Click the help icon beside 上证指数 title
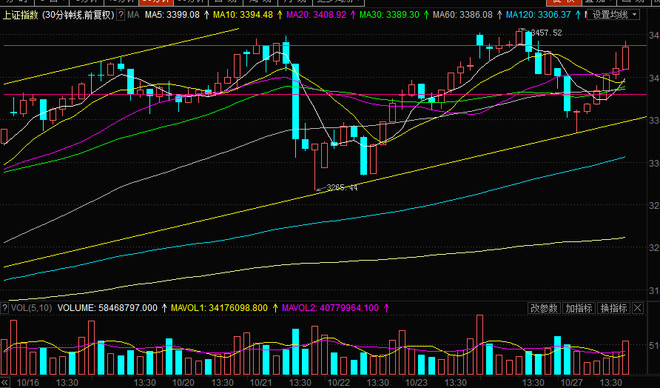 120,15
